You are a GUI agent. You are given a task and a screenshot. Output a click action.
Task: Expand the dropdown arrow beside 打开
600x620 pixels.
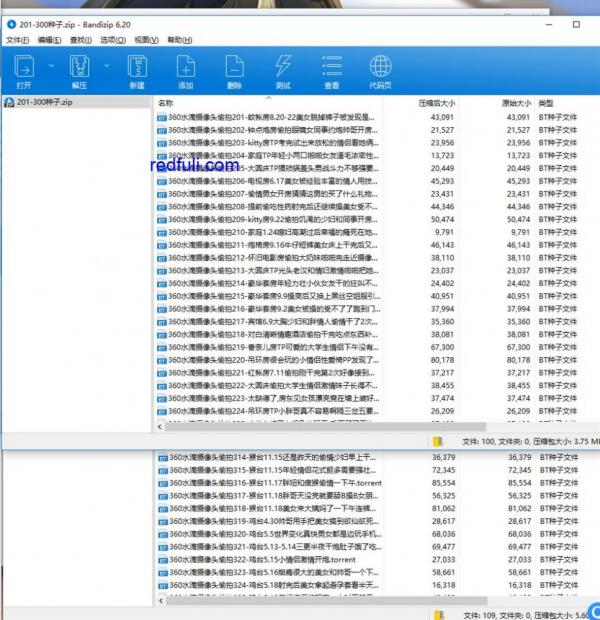point(51,66)
